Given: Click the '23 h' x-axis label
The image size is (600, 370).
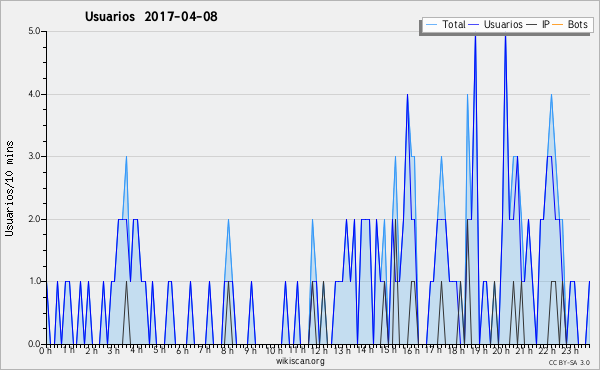Looking at the screenshot, I should click(570, 350).
